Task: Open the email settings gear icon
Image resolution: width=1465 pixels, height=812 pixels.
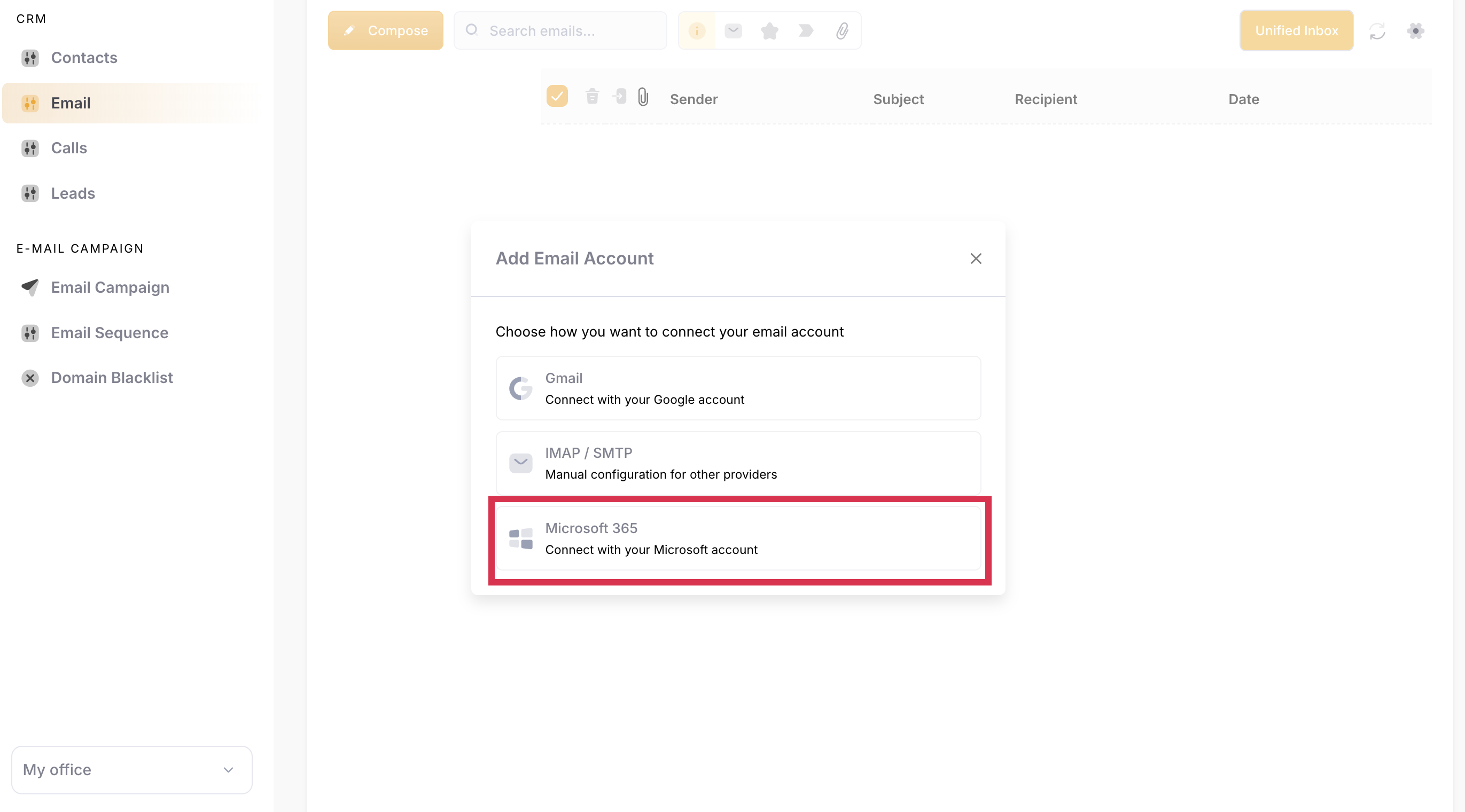Action: pyautogui.click(x=1415, y=30)
